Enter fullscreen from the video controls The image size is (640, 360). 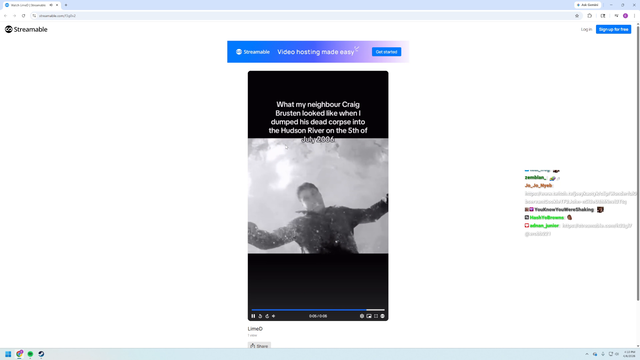click(x=376, y=316)
